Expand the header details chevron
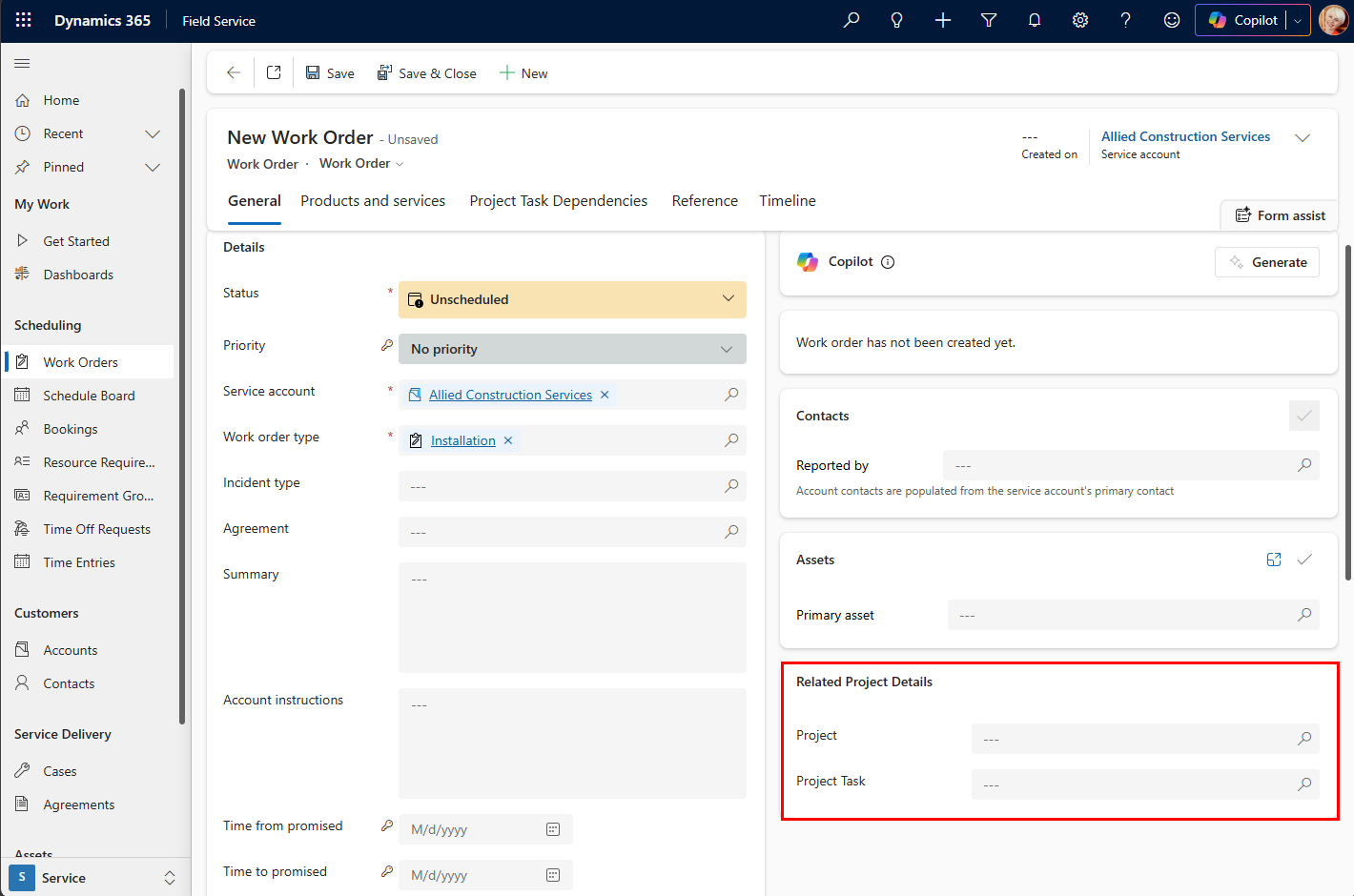The width and height of the screenshot is (1354, 896). (x=1303, y=138)
